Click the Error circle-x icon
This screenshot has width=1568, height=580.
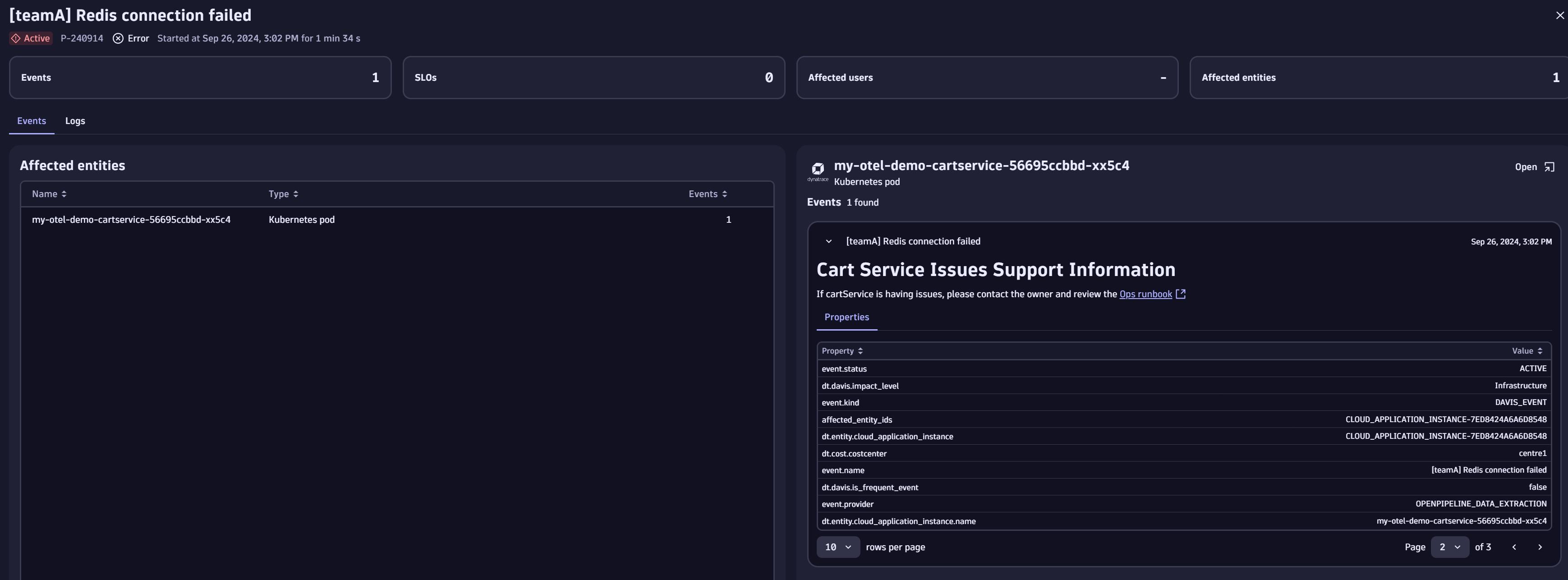point(118,38)
